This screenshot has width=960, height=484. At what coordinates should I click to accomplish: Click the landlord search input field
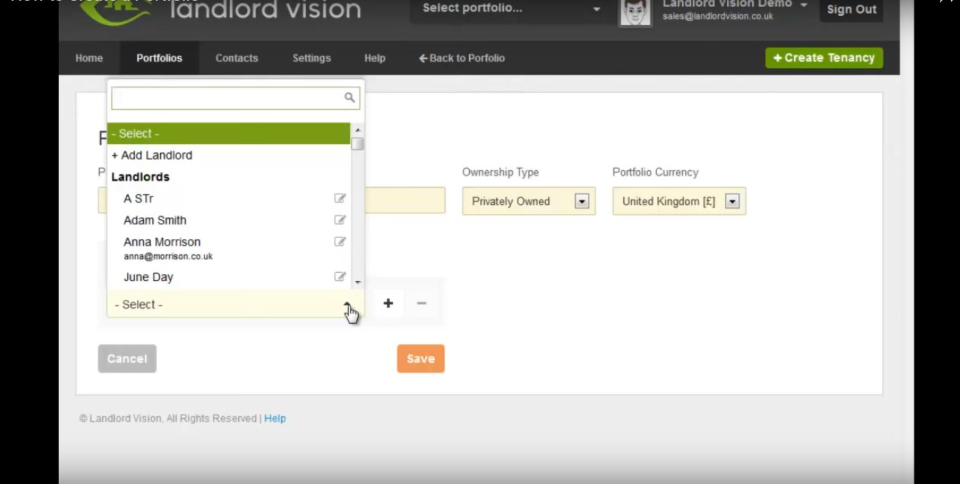tap(236, 98)
